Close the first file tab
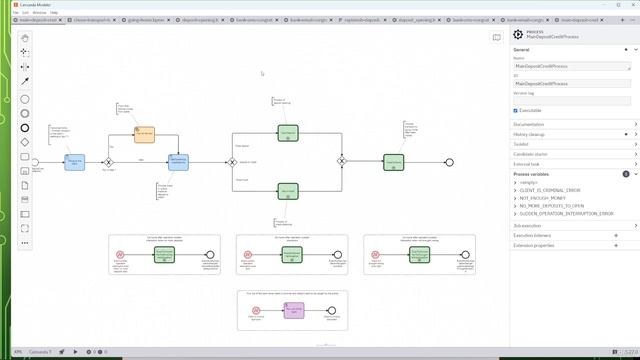 (60, 20)
